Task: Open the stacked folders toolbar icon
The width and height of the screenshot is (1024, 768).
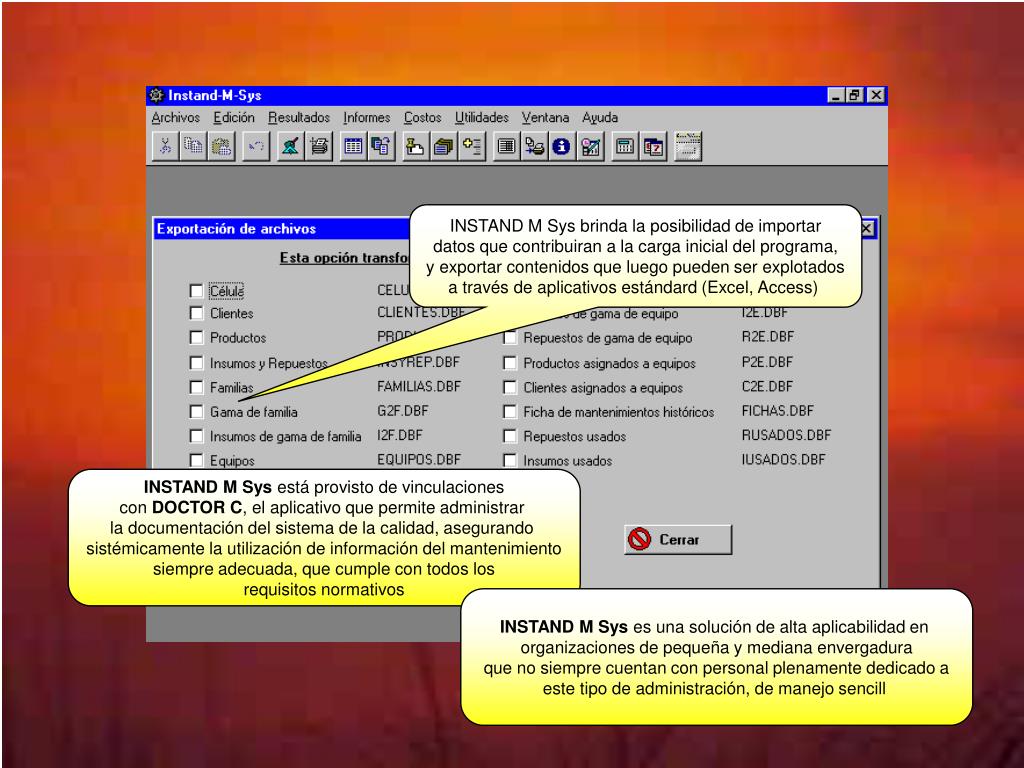Action: point(443,146)
